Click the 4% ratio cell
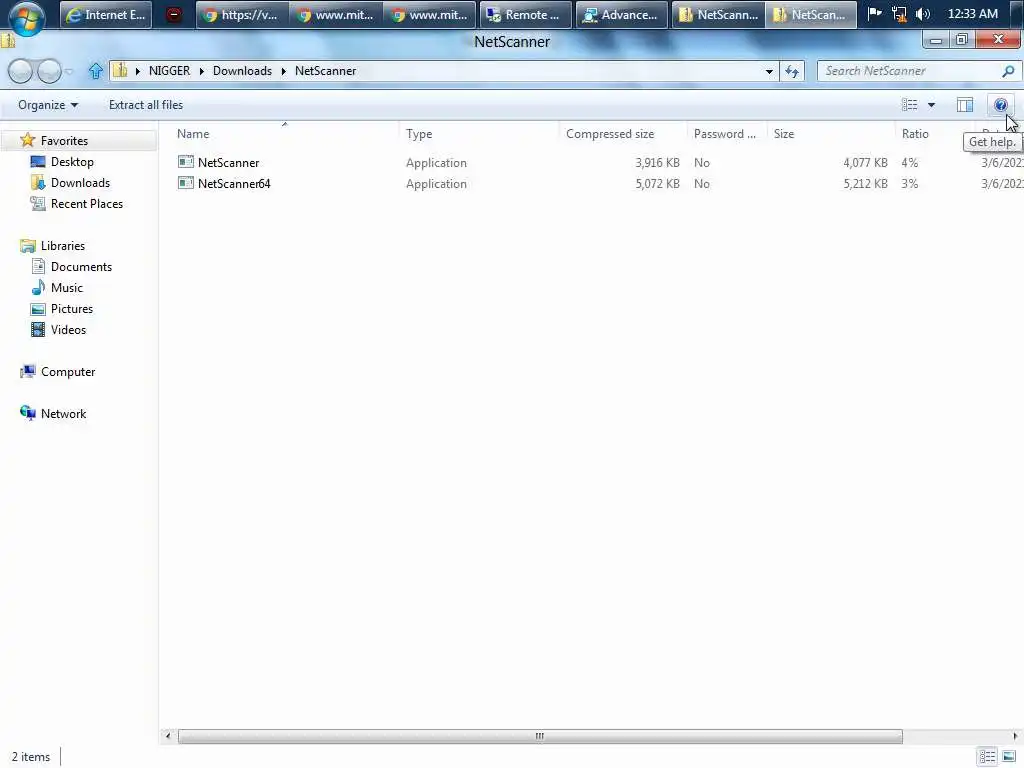Viewport: 1024px width, 768px height. pyautogui.click(x=909, y=163)
